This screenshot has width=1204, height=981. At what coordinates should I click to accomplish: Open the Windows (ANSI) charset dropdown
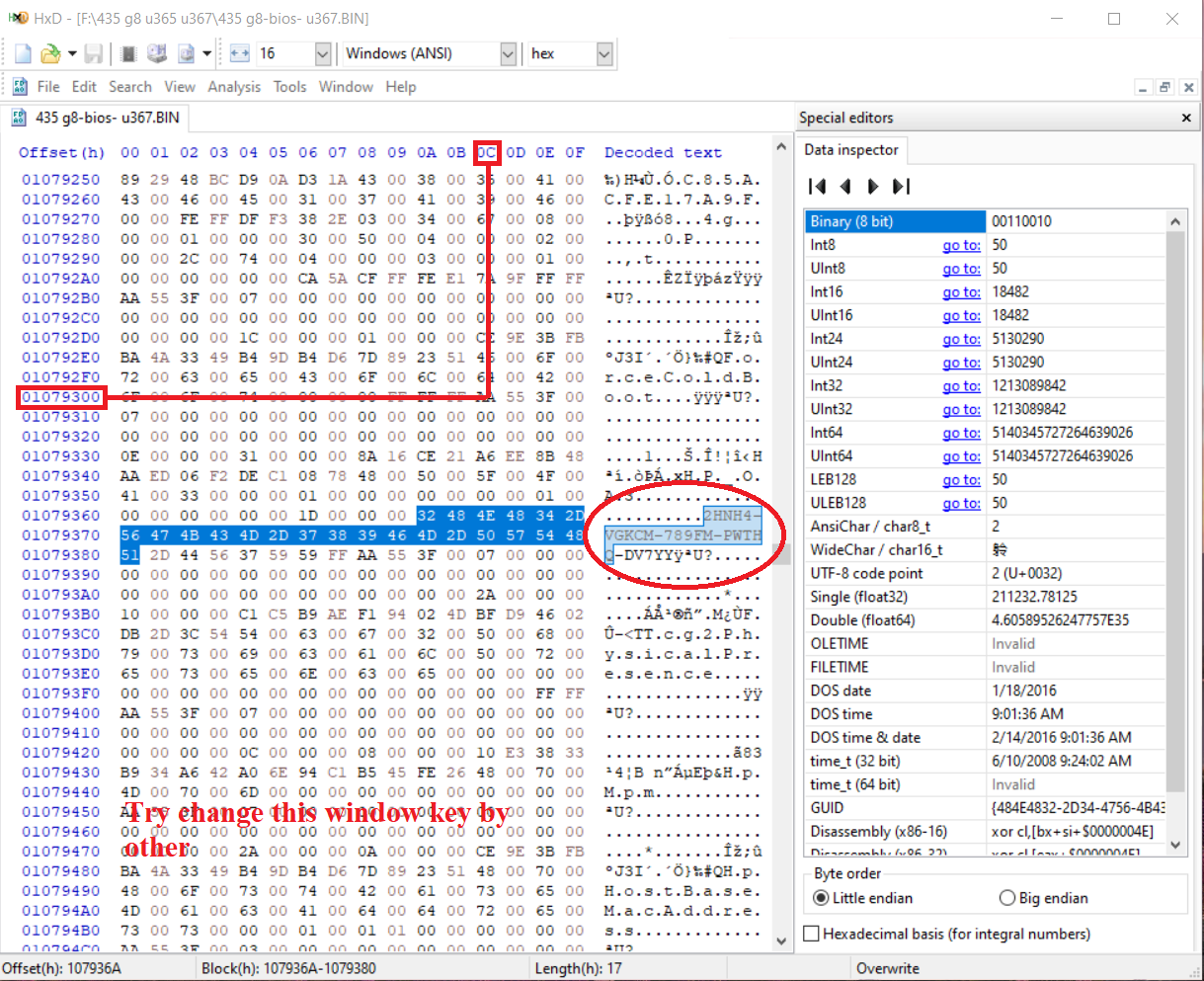(508, 53)
